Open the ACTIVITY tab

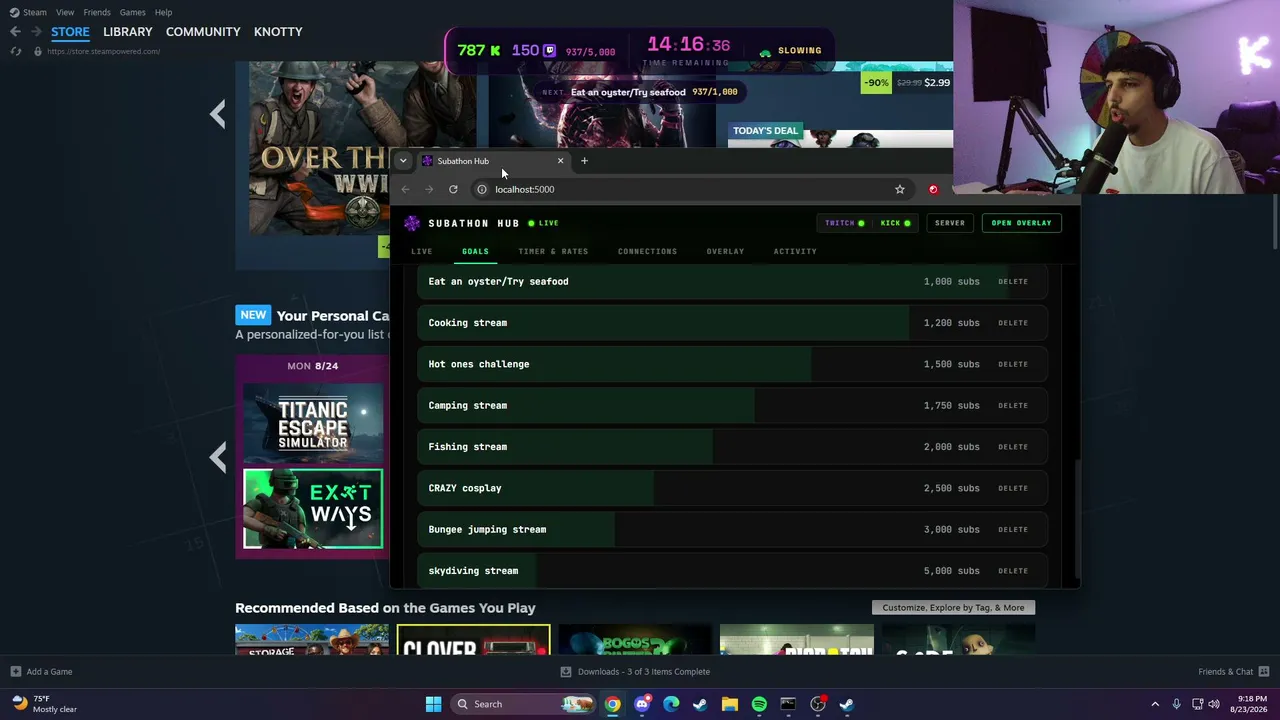click(x=795, y=251)
